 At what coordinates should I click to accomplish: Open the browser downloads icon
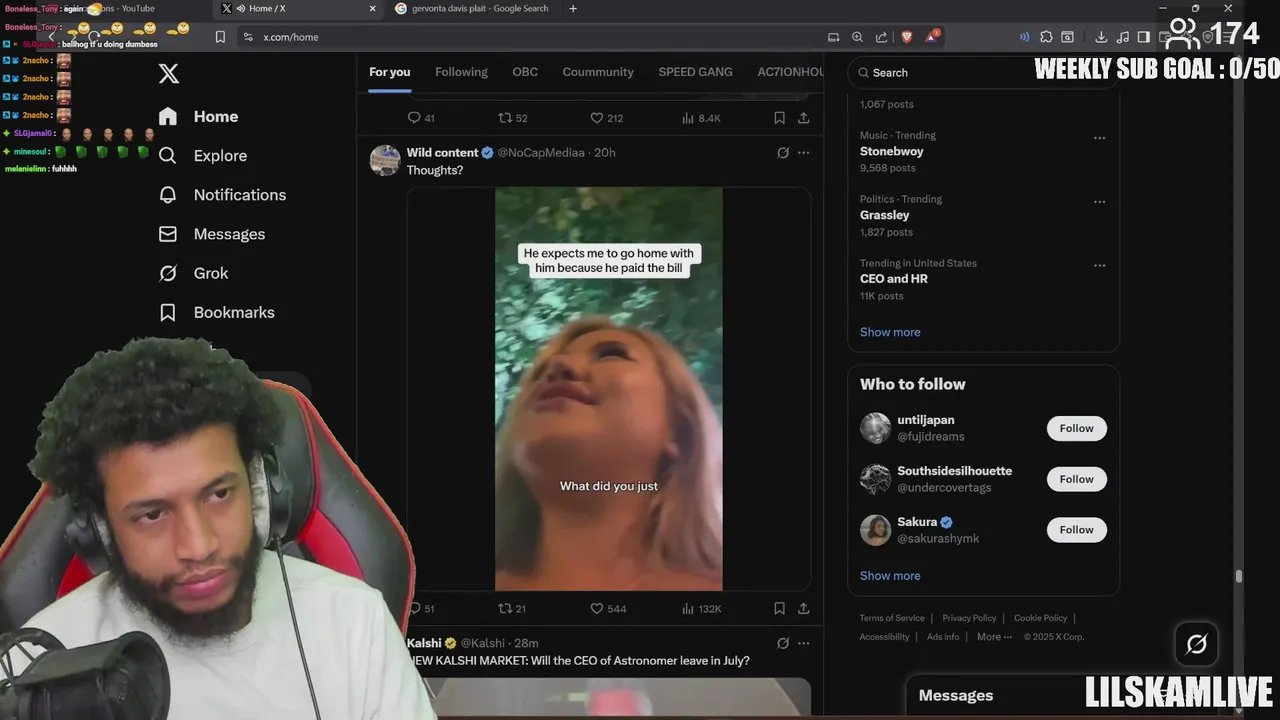point(1101,37)
